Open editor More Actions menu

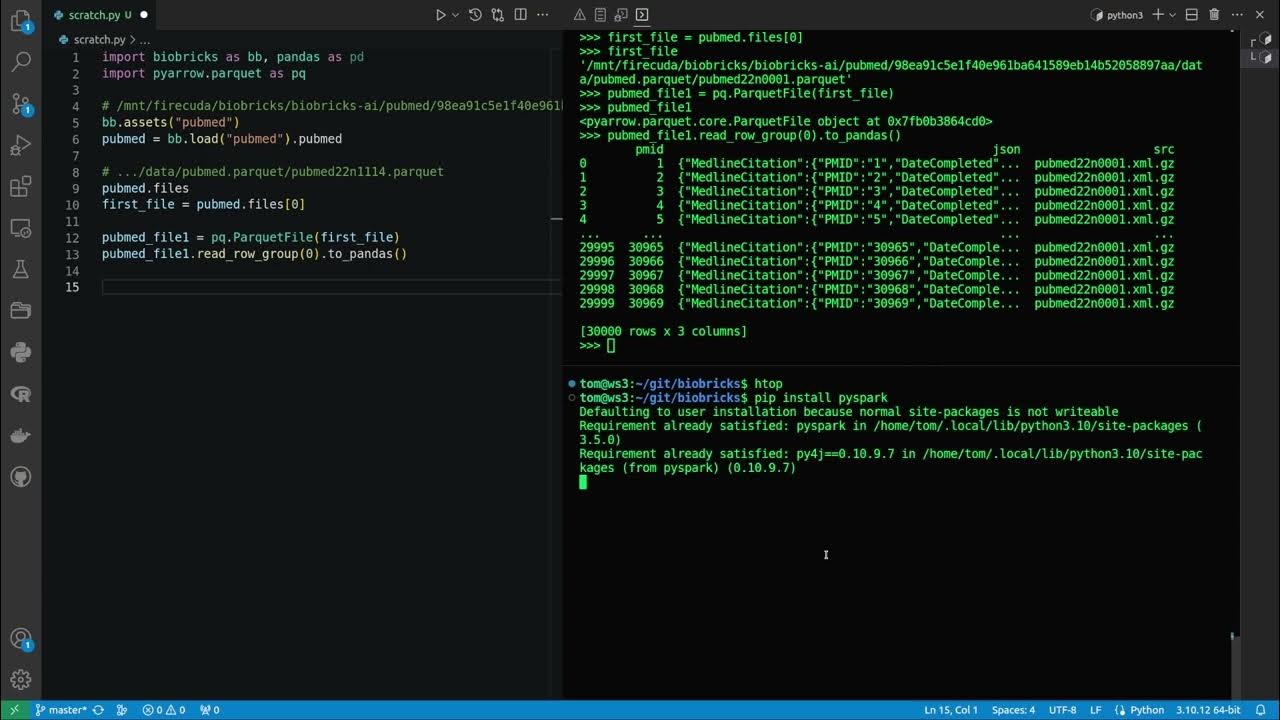[543, 15]
